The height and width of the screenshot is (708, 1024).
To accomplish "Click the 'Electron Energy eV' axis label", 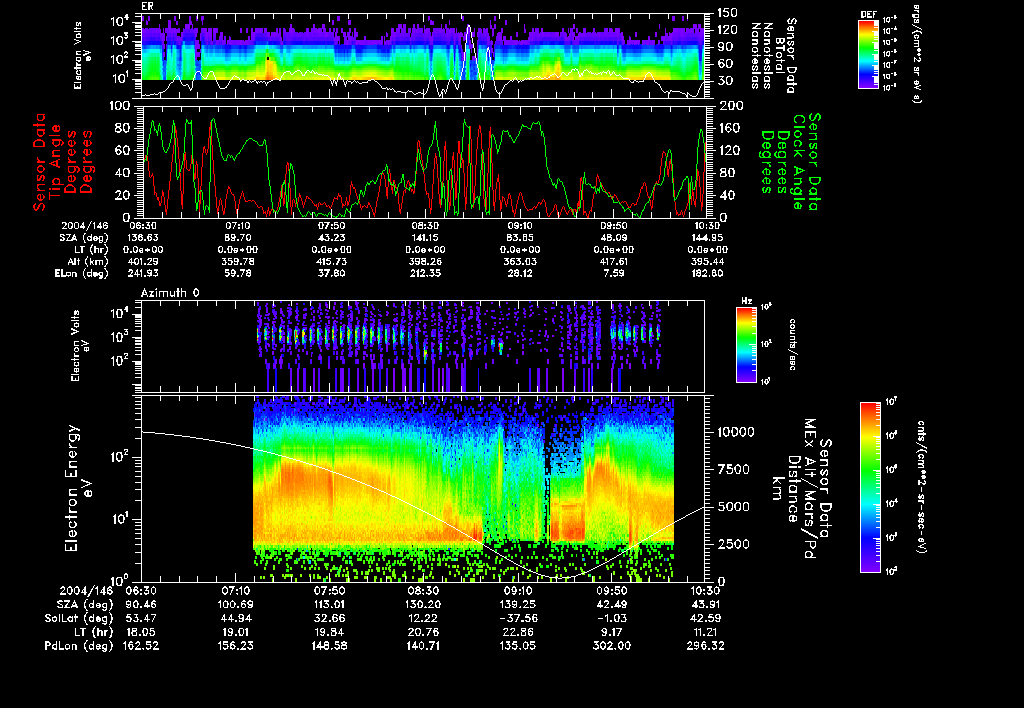I will click(77, 489).
